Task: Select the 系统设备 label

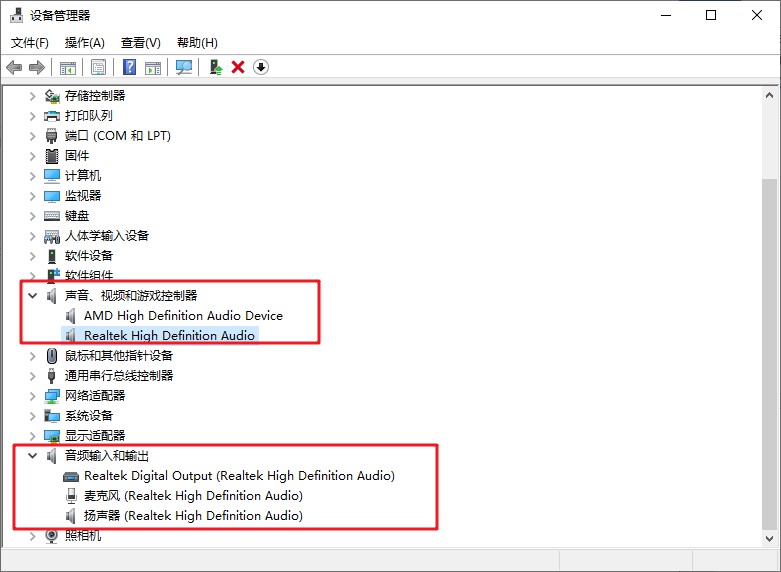Action: [89, 416]
